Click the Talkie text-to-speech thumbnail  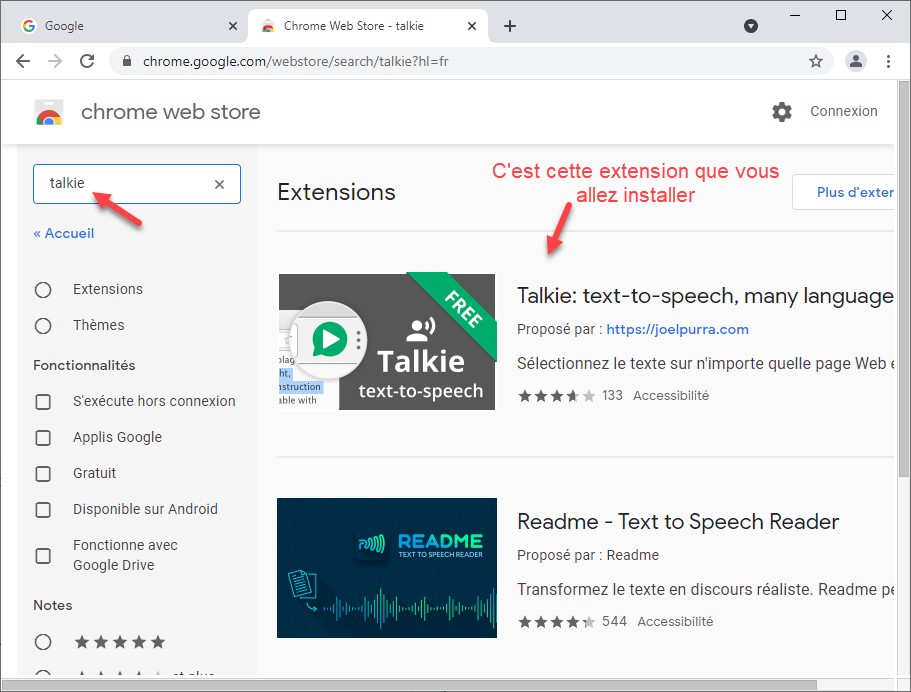[386, 342]
